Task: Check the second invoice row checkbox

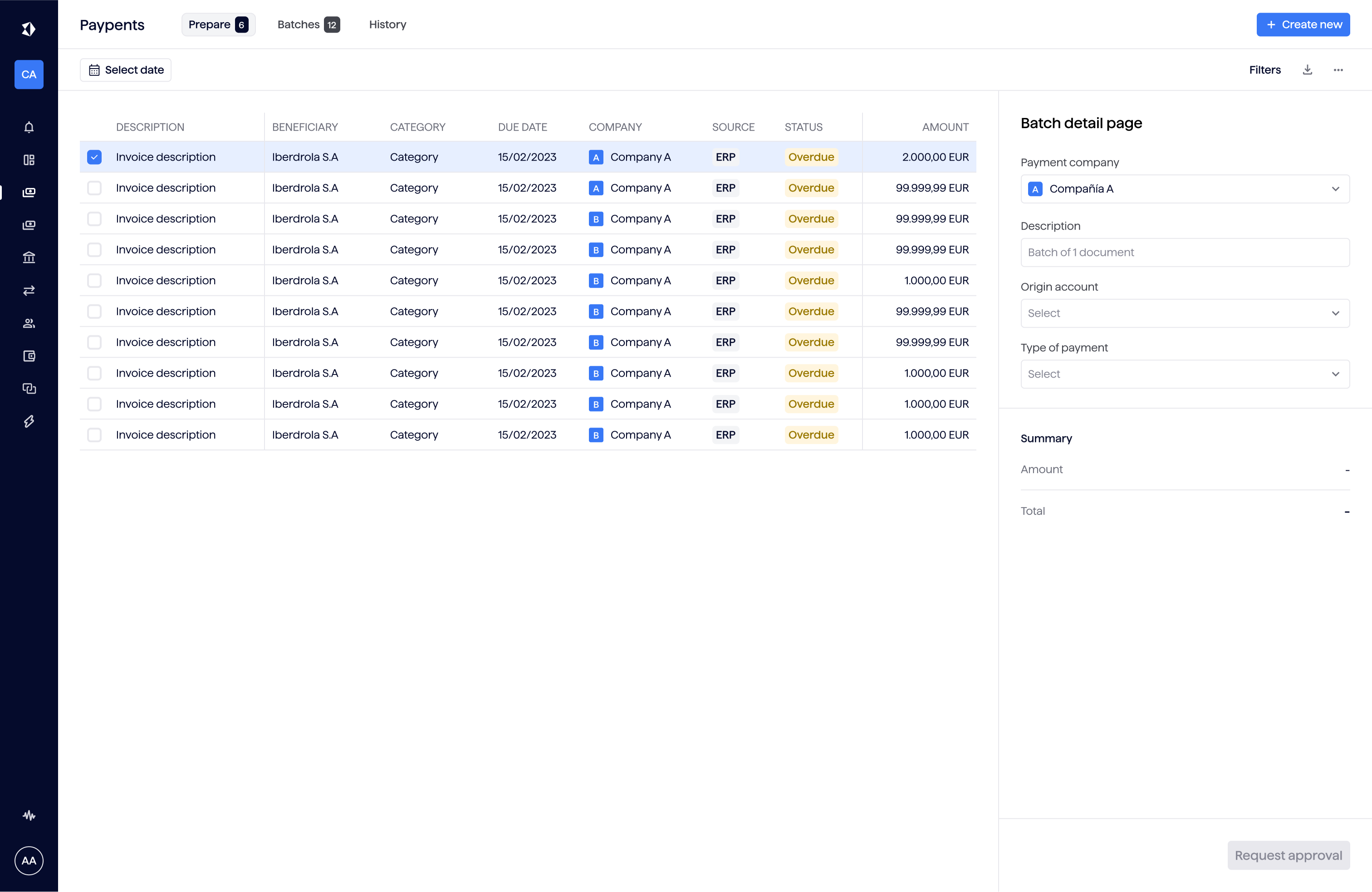Action: [94, 188]
